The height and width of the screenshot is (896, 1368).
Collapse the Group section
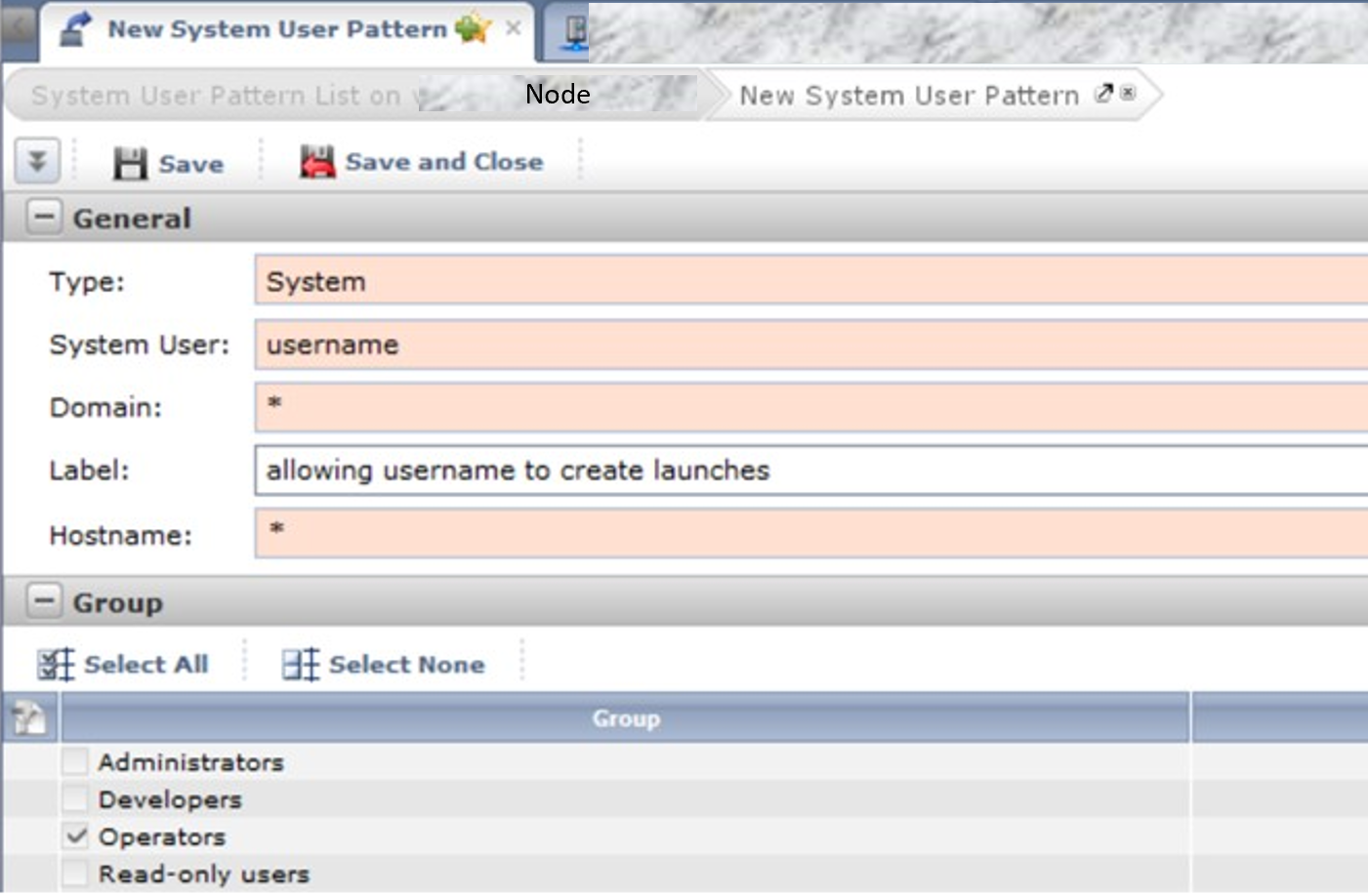pyautogui.click(x=44, y=601)
